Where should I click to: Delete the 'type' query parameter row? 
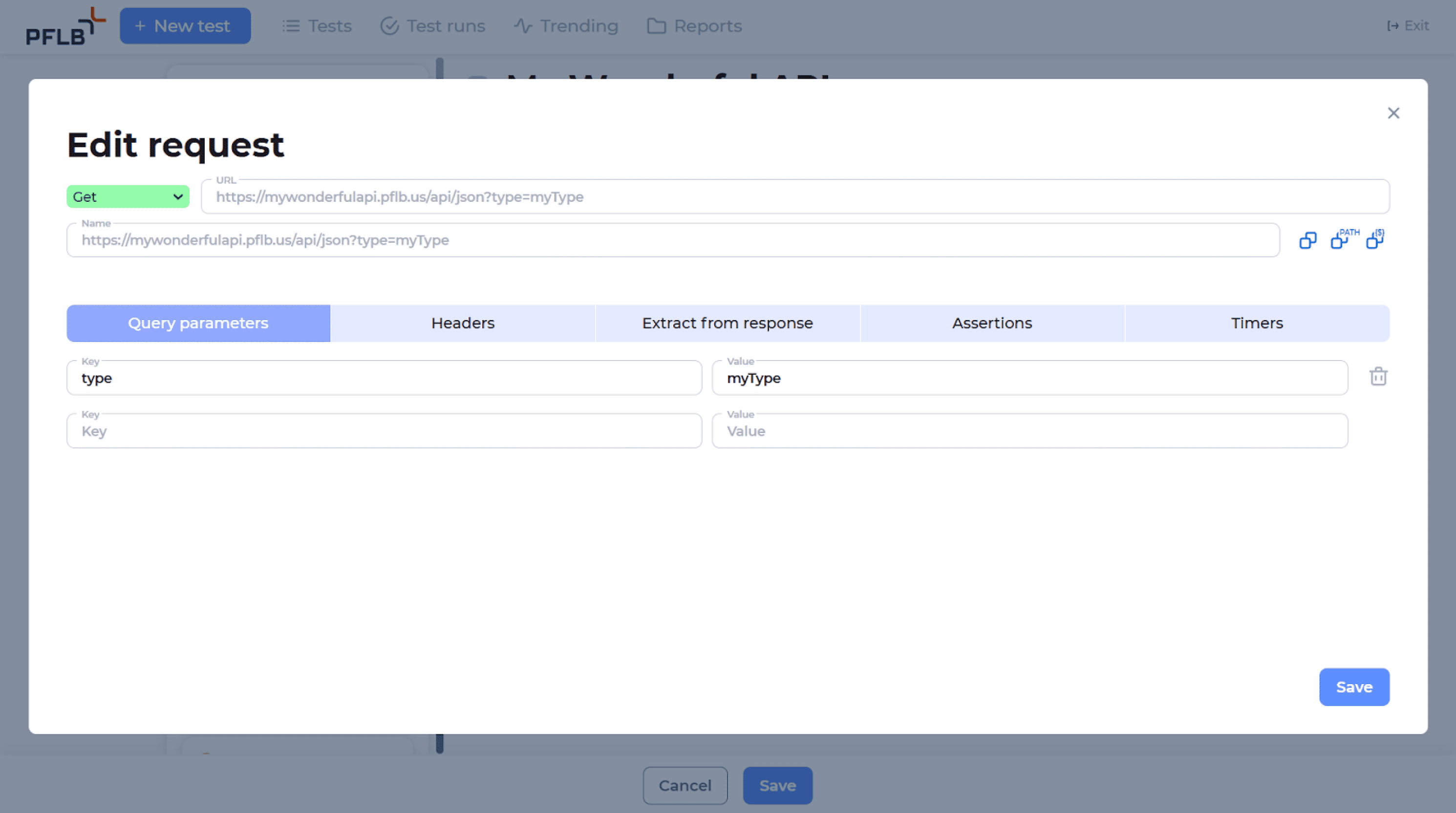[1378, 377]
